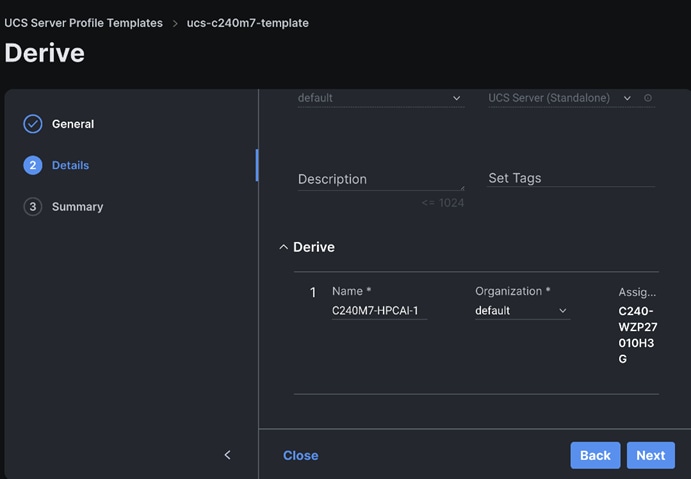
Task: Click the Derive page heading
Action: (x=45, y=53)
